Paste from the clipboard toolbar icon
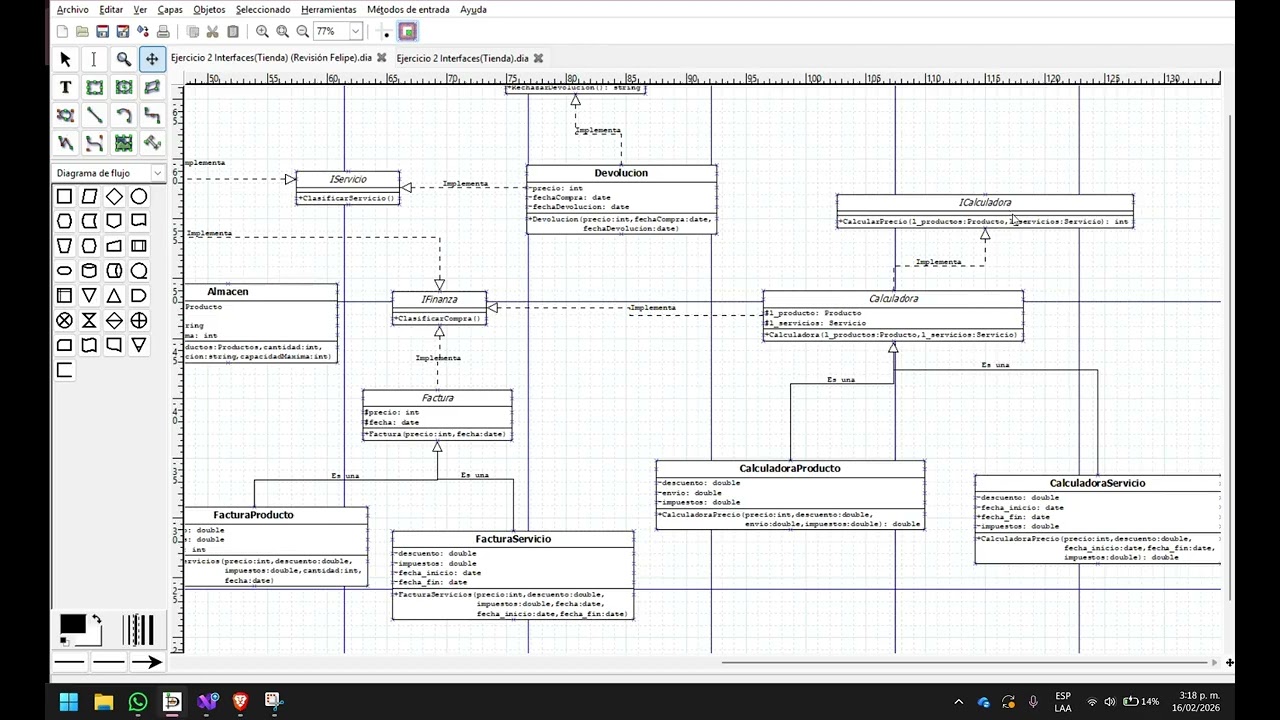 click(233, 32)
